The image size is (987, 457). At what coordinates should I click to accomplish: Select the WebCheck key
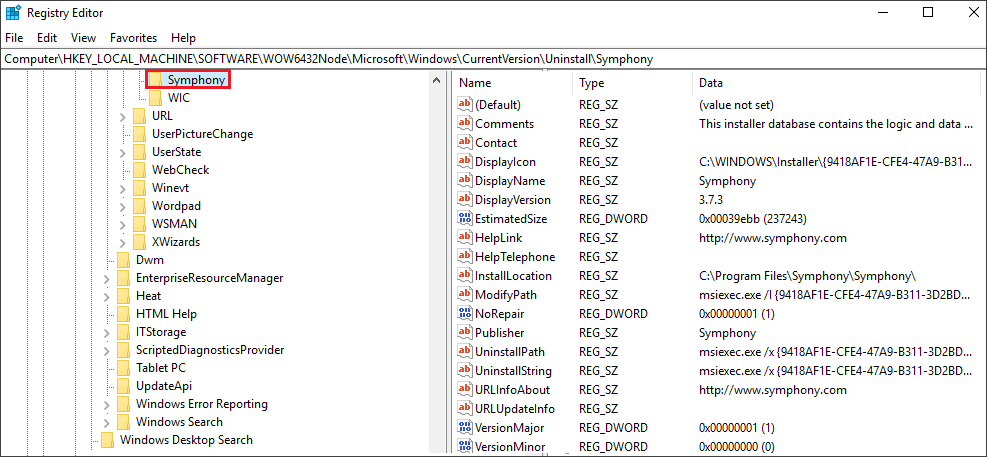(180, 169)
